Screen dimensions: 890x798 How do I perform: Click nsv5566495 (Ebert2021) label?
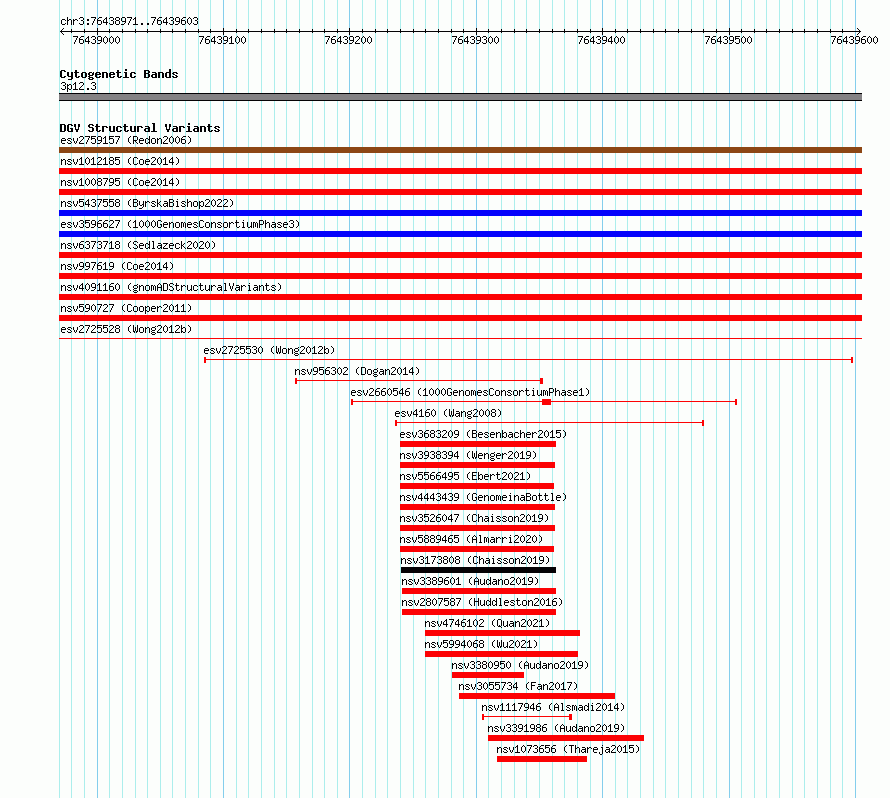click(x=465, y=476)
